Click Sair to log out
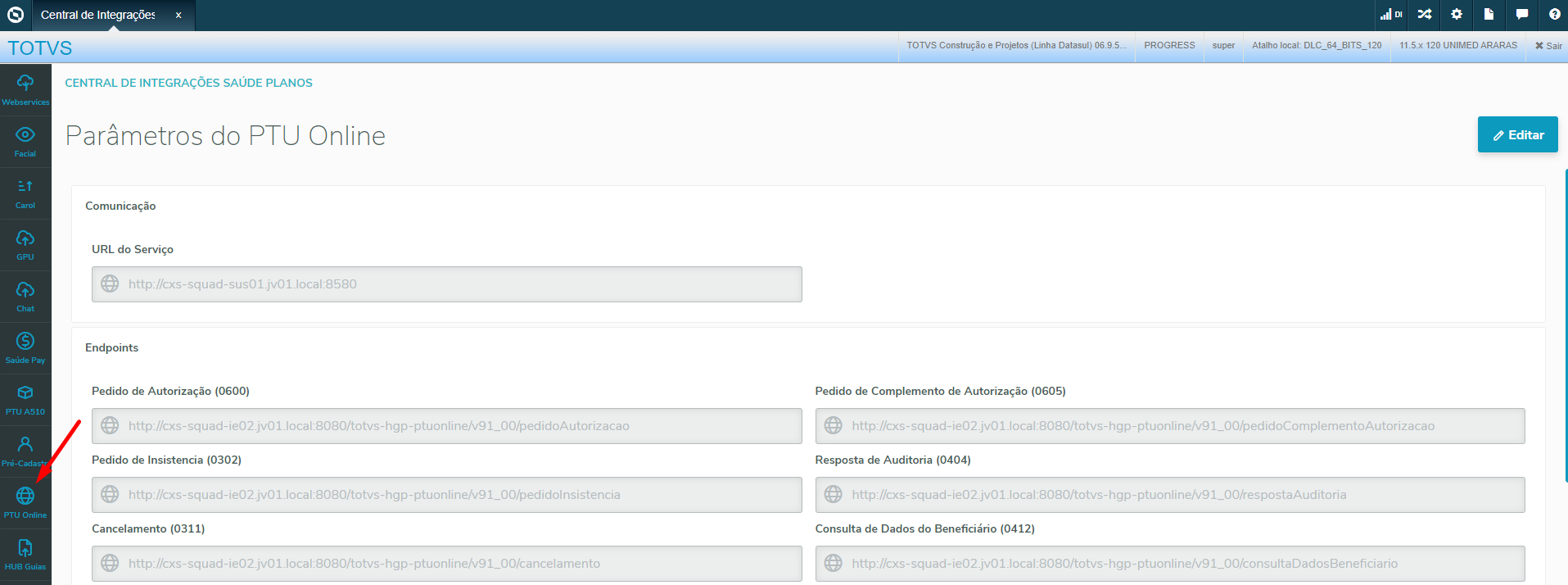1568x585 pixels. pos(1548,46)
